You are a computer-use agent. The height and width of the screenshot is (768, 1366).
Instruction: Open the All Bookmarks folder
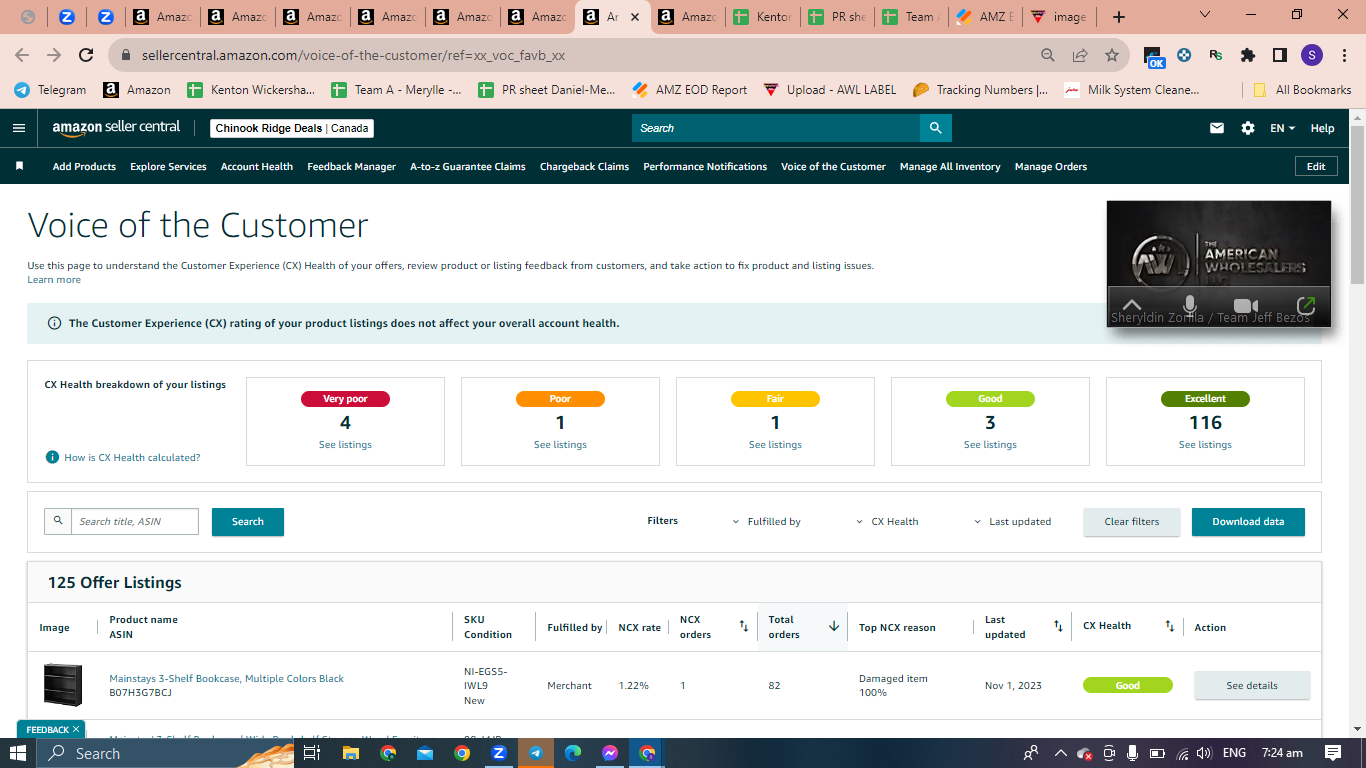coord(1302,90)
